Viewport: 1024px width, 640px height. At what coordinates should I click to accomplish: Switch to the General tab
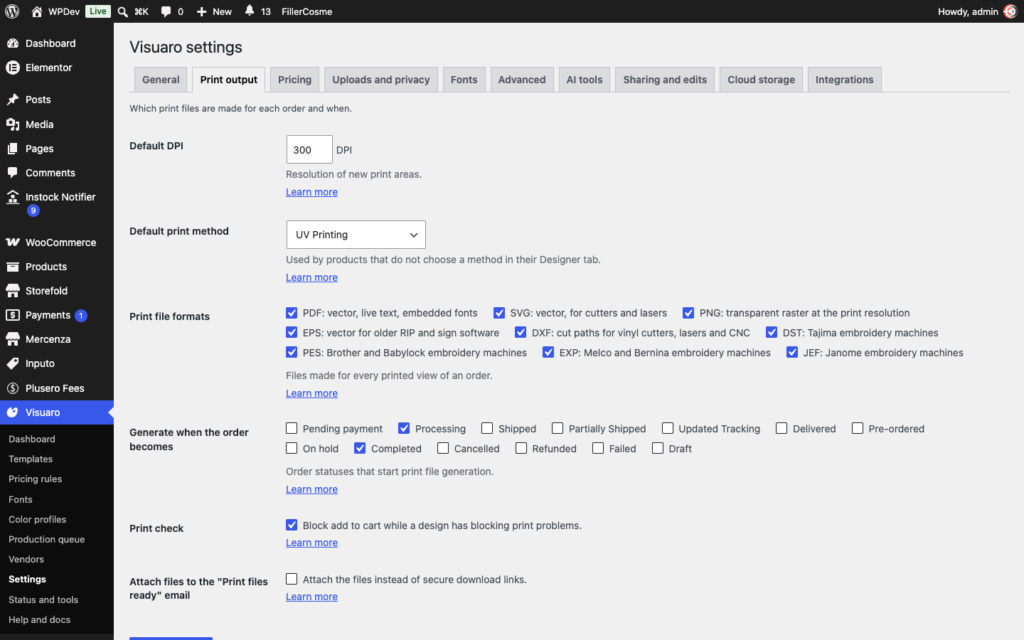pyautogui.click(x=161, y=80)
